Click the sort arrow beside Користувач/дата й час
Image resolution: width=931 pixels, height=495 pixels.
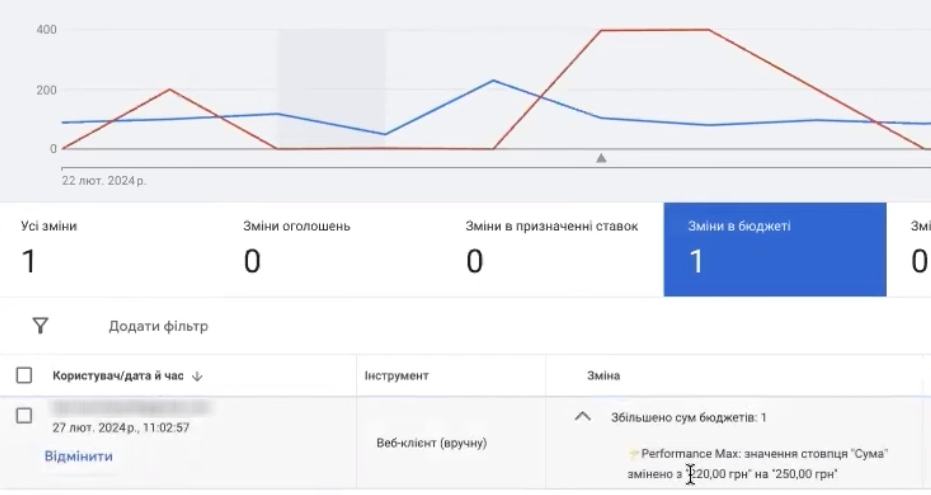coord(197,376)
